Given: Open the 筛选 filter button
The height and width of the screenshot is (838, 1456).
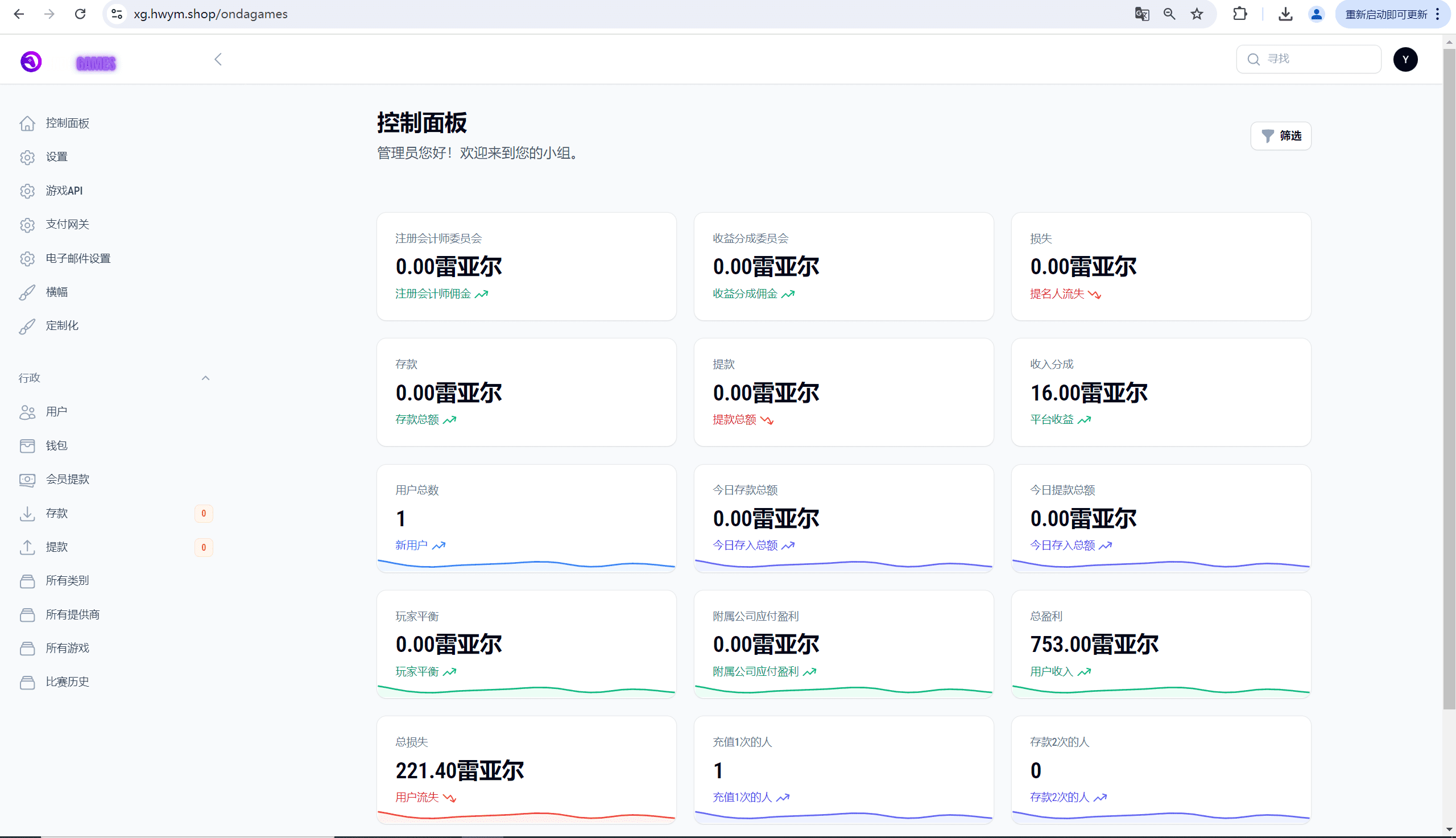Looking at the screenshot, I should tap(1281, 136).
